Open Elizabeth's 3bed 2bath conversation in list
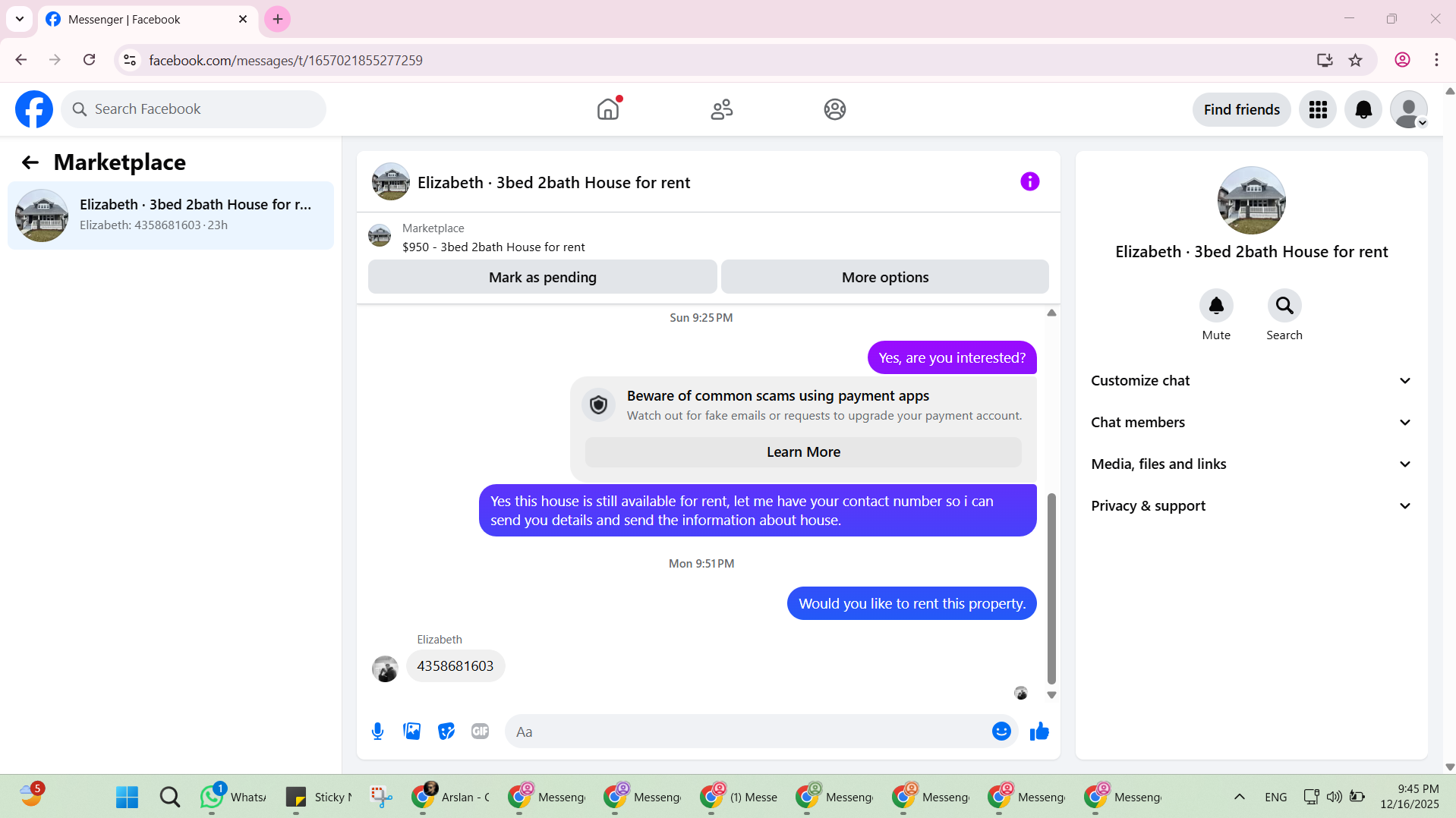The image size is (1456, 818). [x=171, y=216]
